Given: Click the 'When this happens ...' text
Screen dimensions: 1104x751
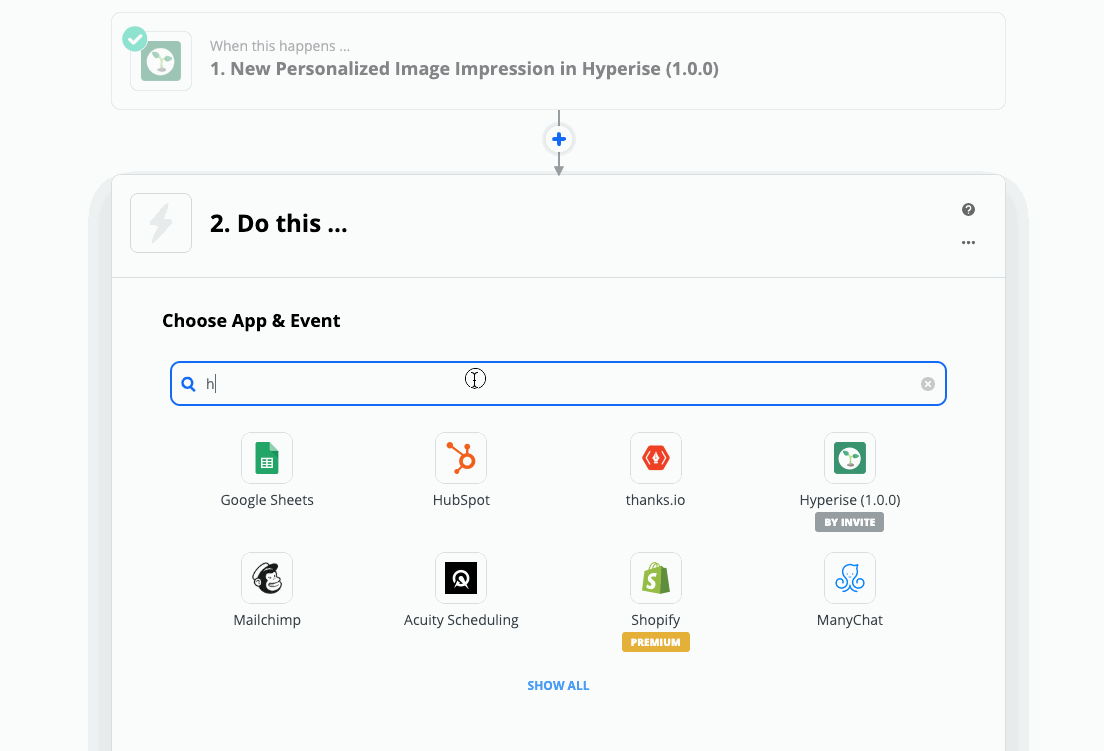Looking at the screenshot, I should point(280,46).
